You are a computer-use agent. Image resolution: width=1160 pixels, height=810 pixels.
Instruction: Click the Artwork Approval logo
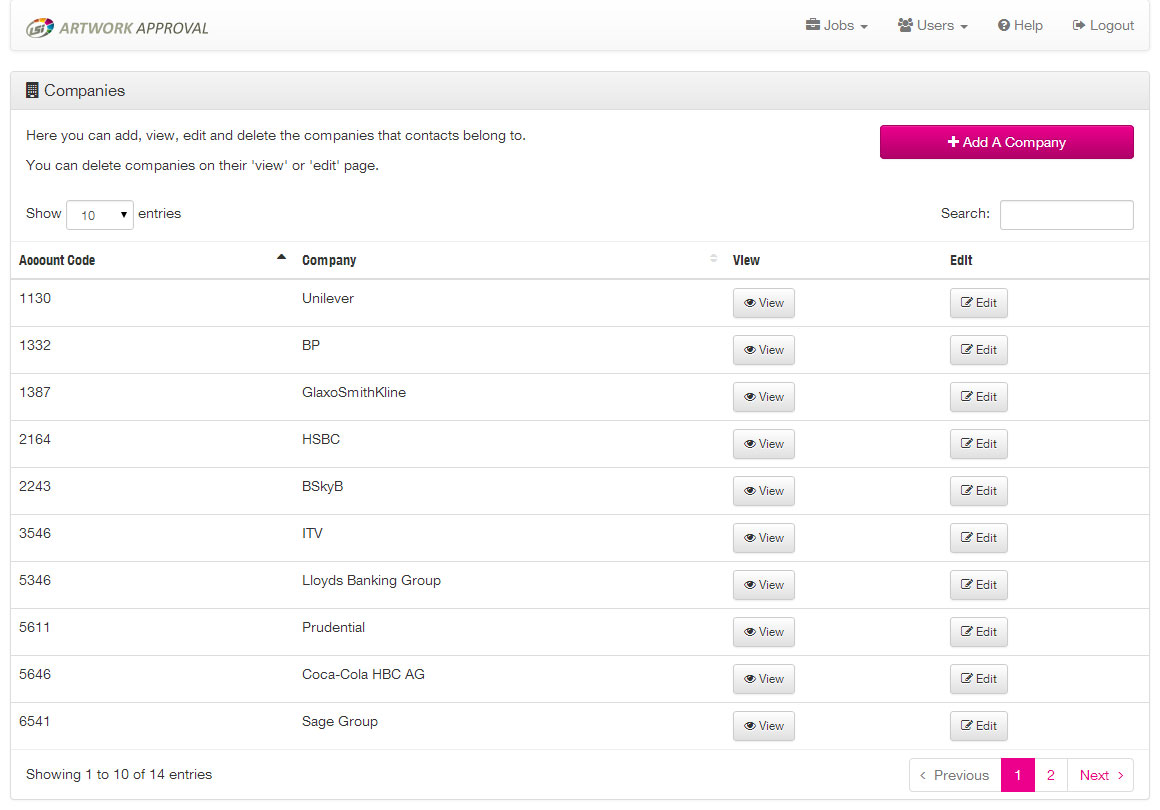117,27
